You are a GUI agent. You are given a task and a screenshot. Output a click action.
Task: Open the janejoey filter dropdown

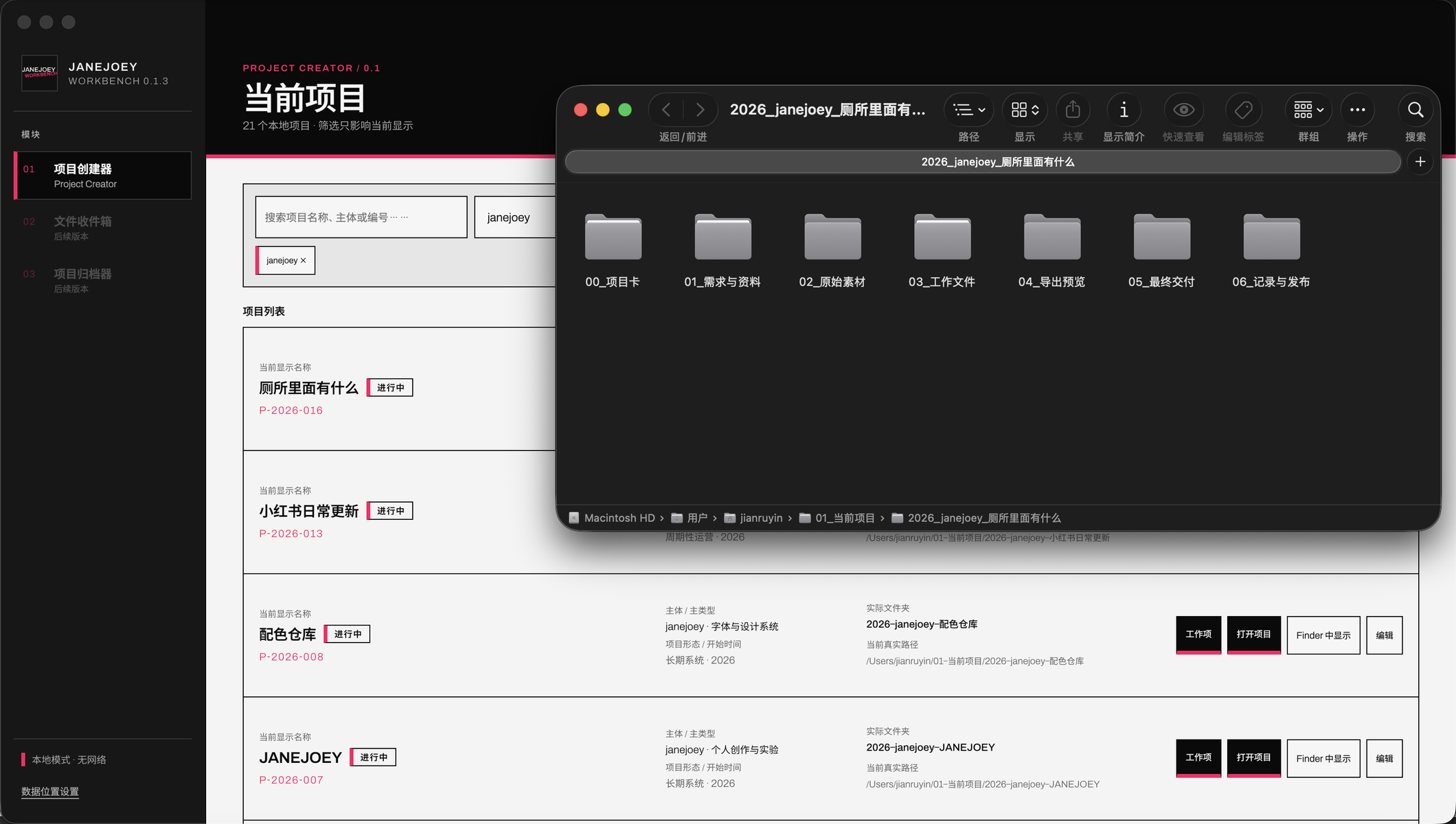coord(515,217)
